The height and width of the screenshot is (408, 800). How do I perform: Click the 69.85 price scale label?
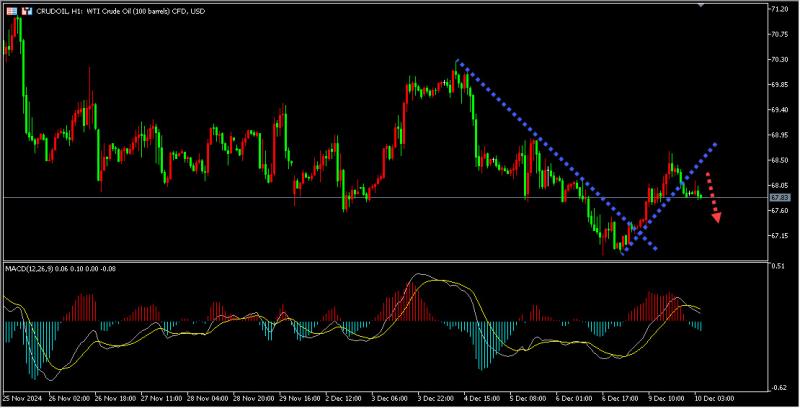[780, 85]
